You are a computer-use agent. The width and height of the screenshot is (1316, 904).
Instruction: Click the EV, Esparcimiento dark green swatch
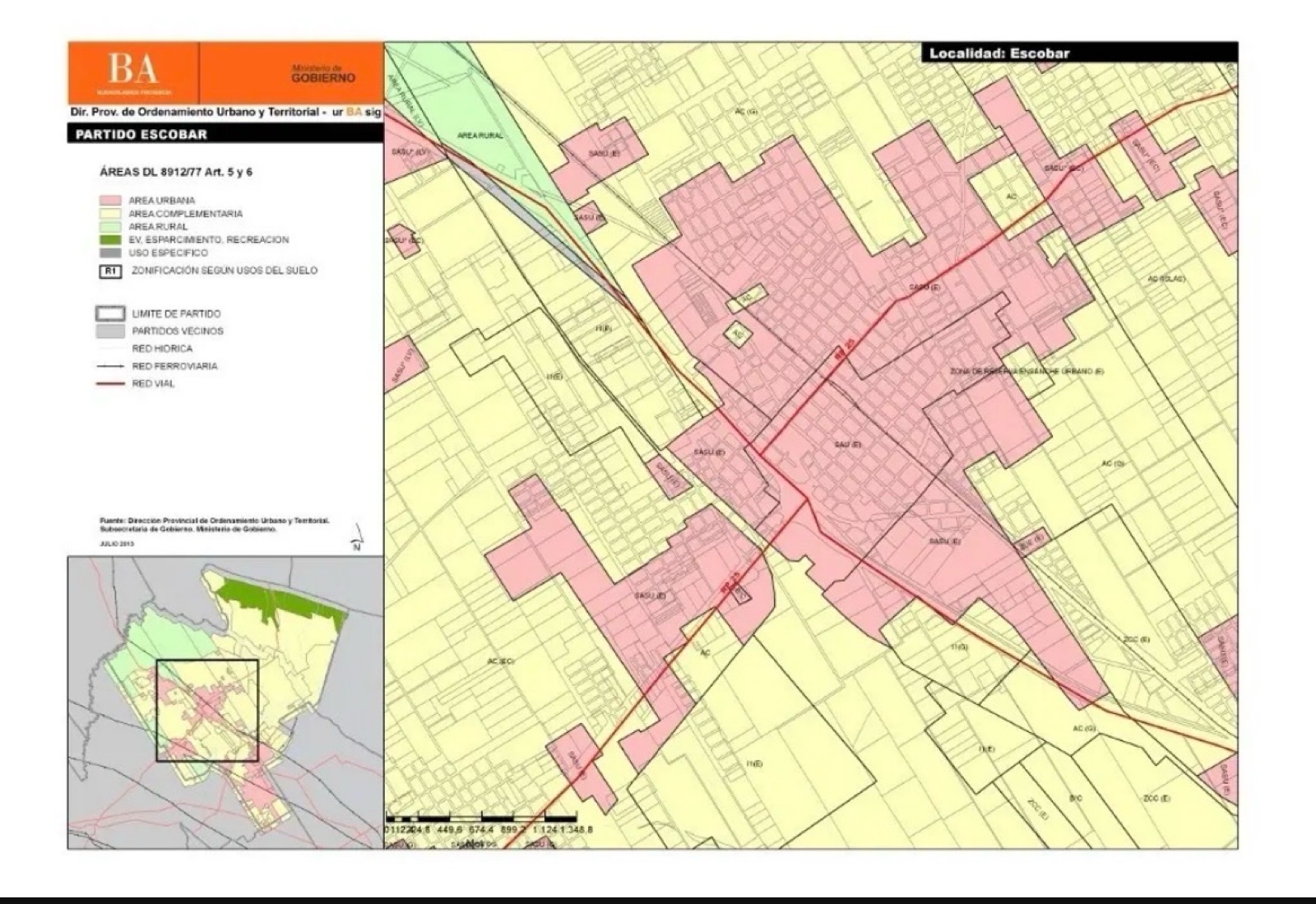111,239
